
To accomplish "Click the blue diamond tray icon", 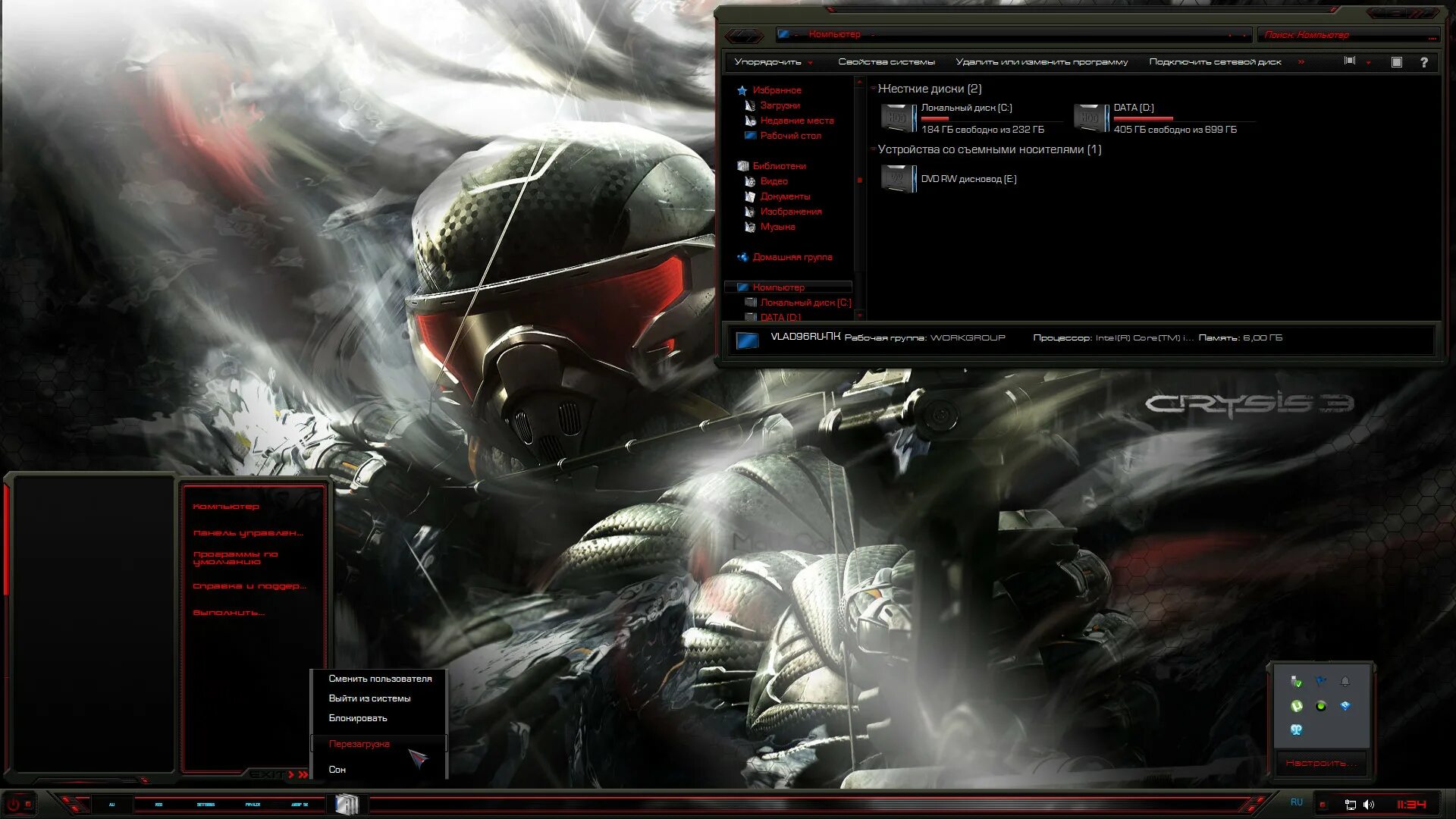I will coord(1345,706).
